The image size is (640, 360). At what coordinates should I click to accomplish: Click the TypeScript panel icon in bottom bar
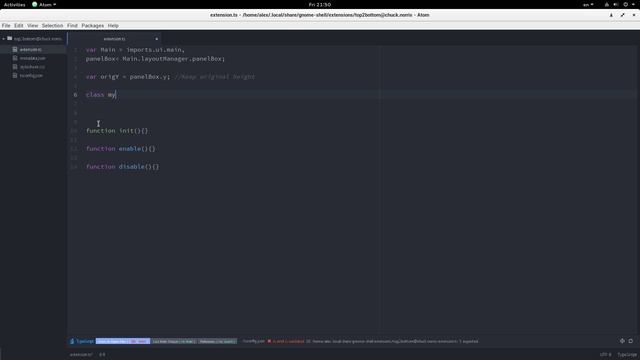[x=72, y=341]
